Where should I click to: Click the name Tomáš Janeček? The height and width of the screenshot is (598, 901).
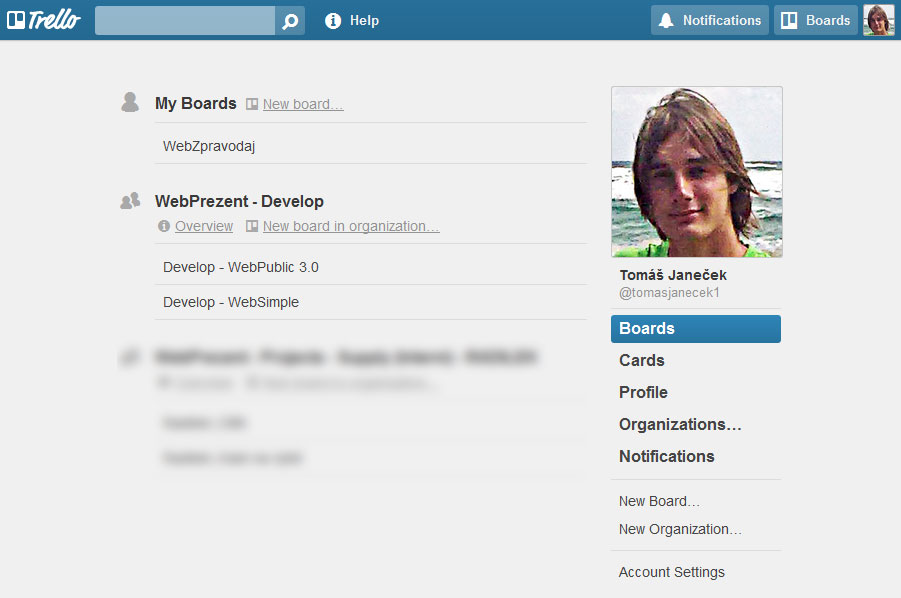pyautogui.click(x=673, y=275)
